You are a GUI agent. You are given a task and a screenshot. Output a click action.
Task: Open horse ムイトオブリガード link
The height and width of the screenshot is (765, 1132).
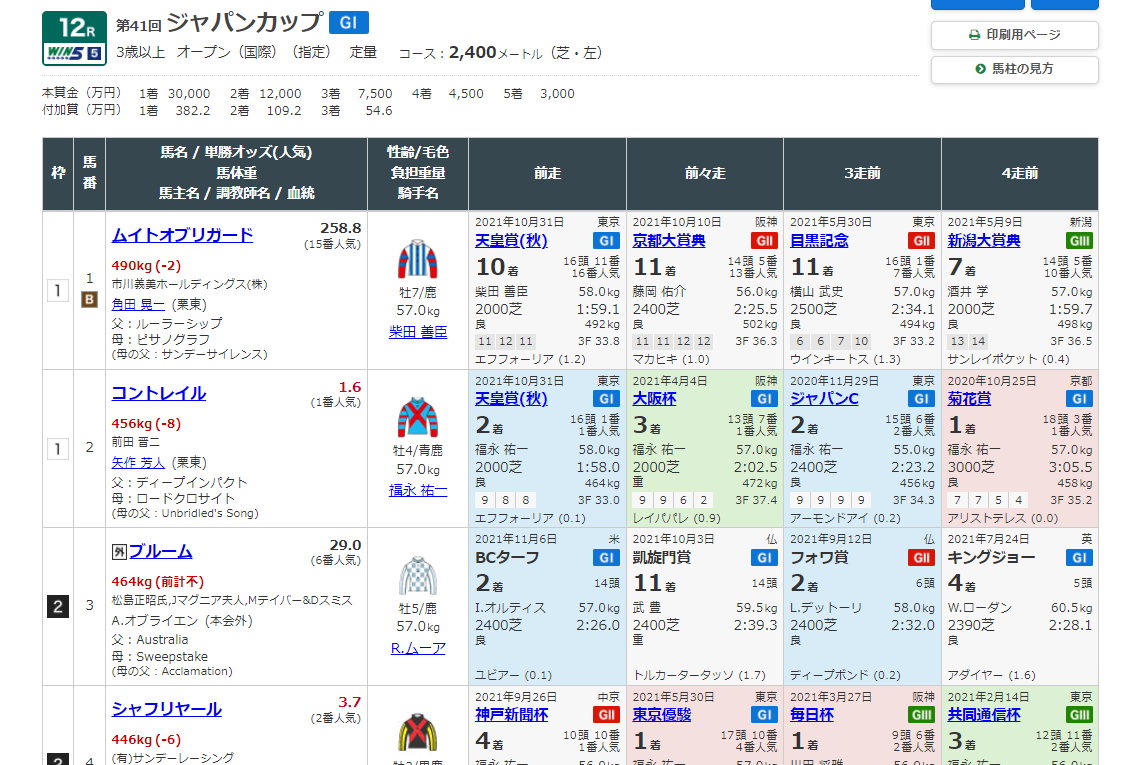point(182,235)
